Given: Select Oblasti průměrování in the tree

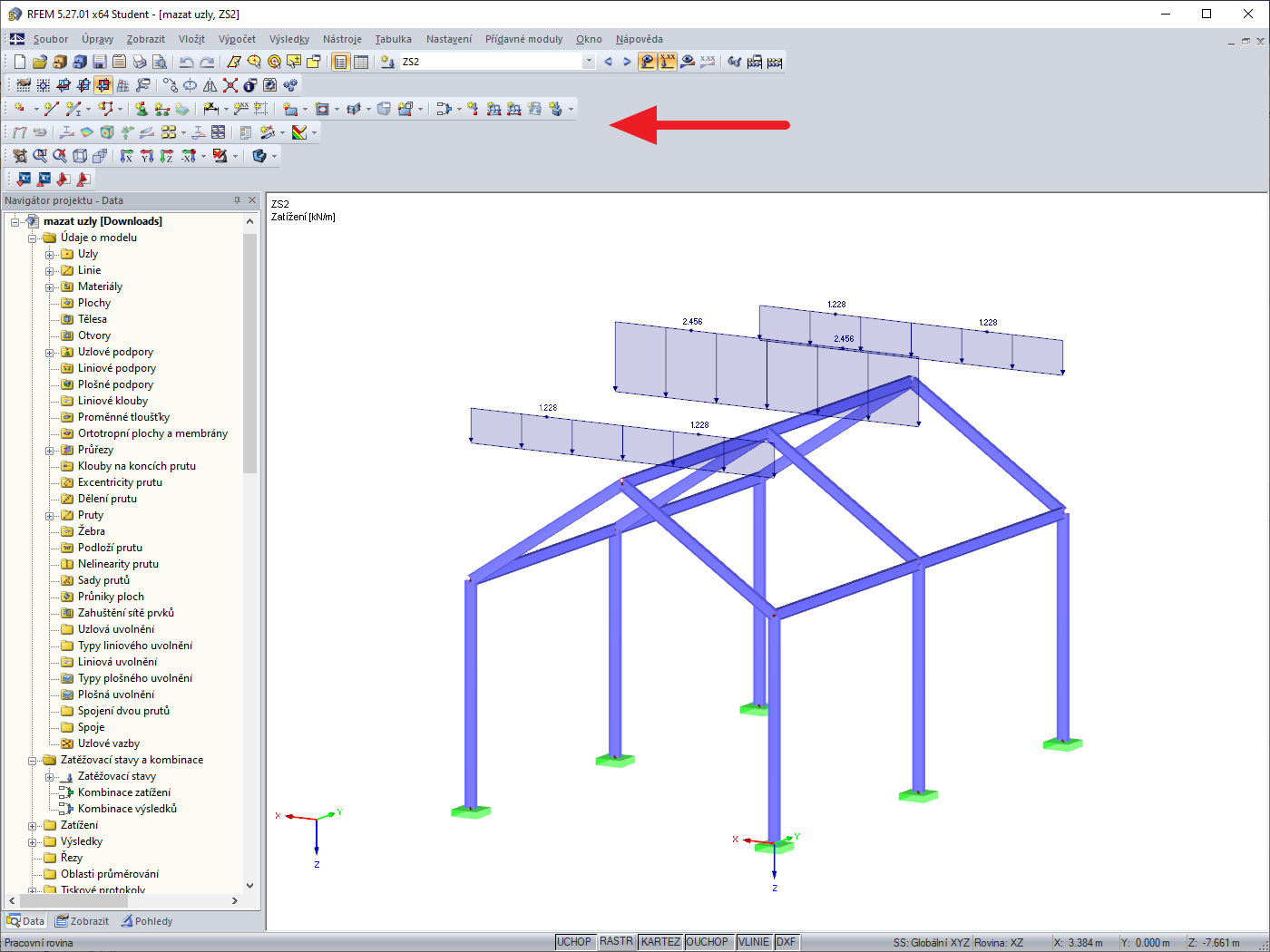Looking at the screenshot, I should point(110,874).
